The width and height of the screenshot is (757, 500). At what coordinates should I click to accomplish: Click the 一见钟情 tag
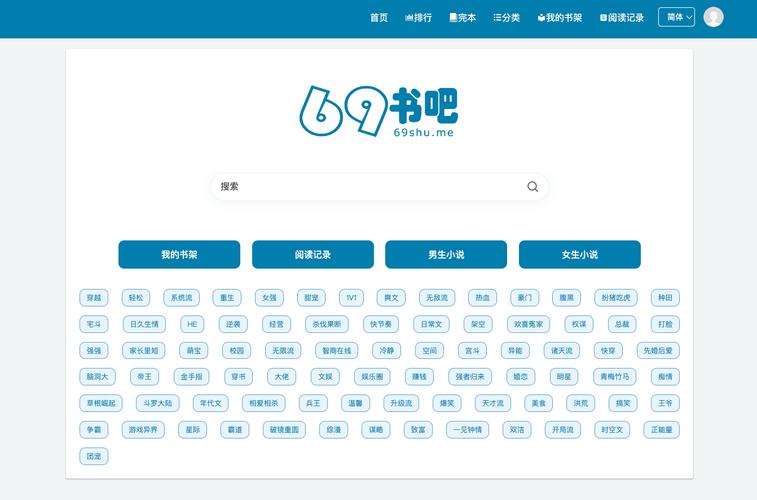coord(469,430)
